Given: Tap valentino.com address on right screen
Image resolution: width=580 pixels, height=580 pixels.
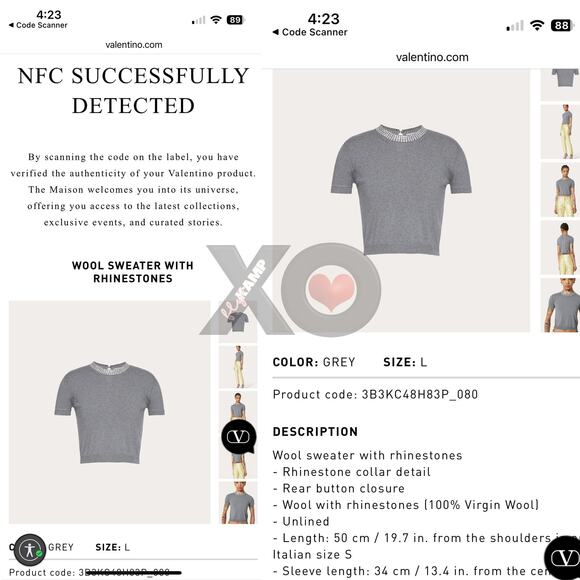Looking at the screenshot, I should tap(432, 57).
